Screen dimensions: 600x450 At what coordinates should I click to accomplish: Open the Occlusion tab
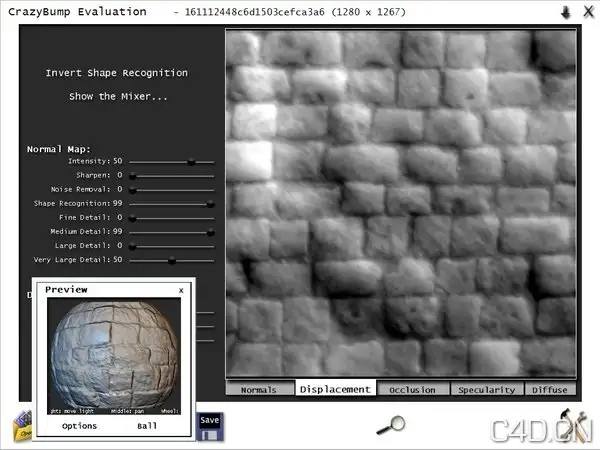(x=412, y=389)
